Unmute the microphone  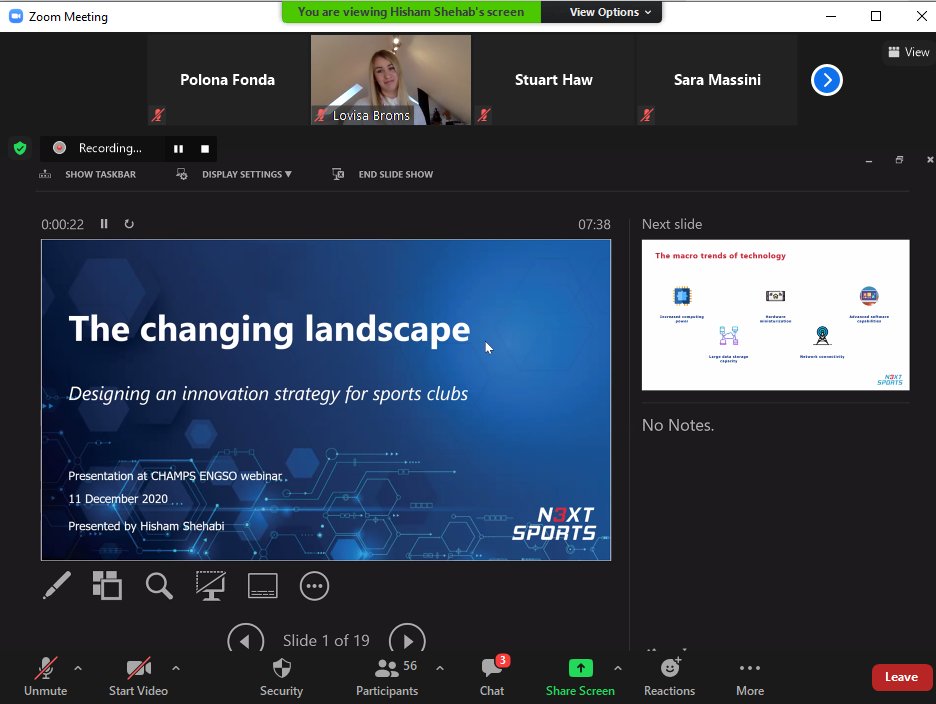(45, 677)
